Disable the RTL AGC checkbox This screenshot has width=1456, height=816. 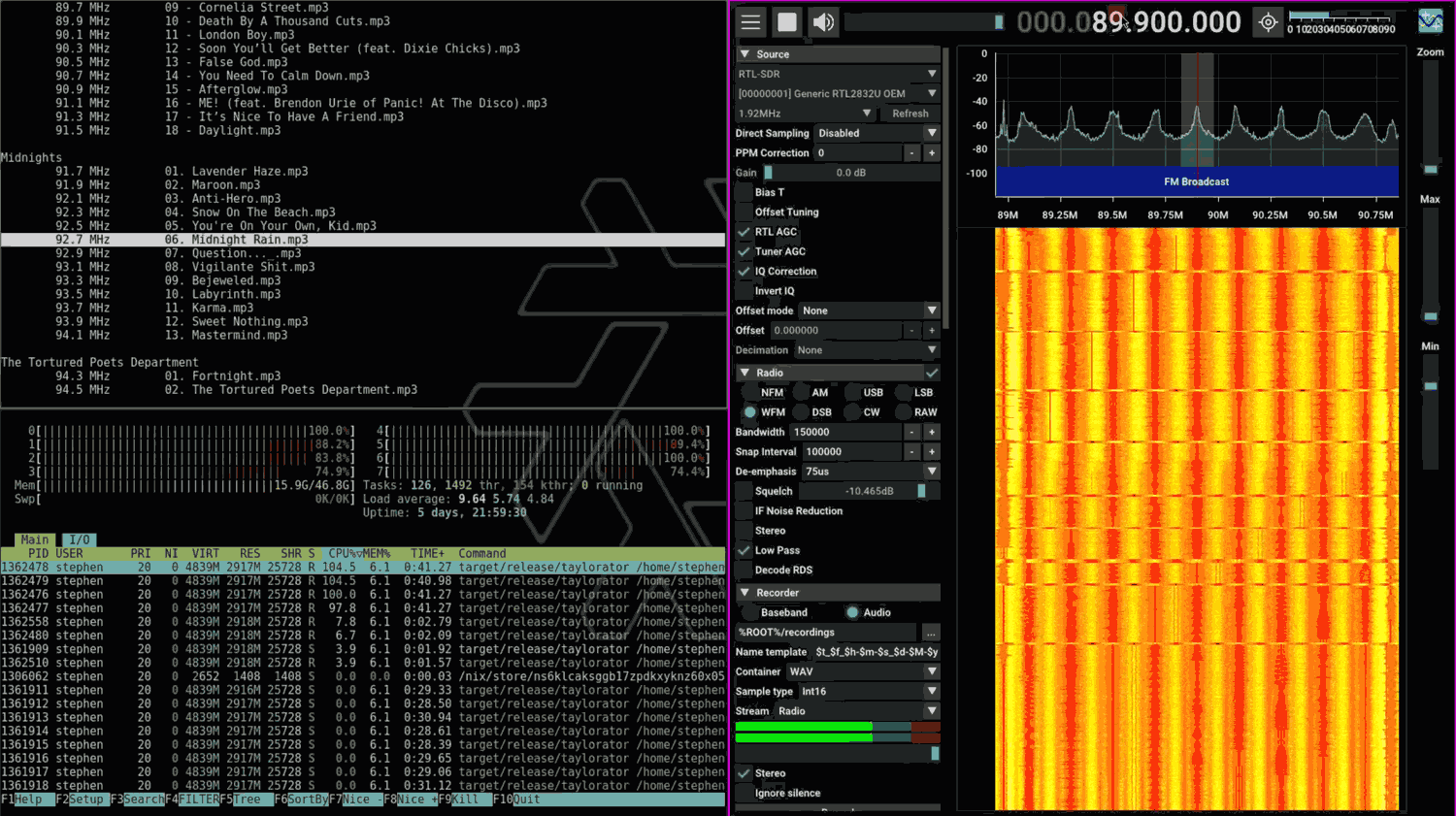tap(745, 232)
